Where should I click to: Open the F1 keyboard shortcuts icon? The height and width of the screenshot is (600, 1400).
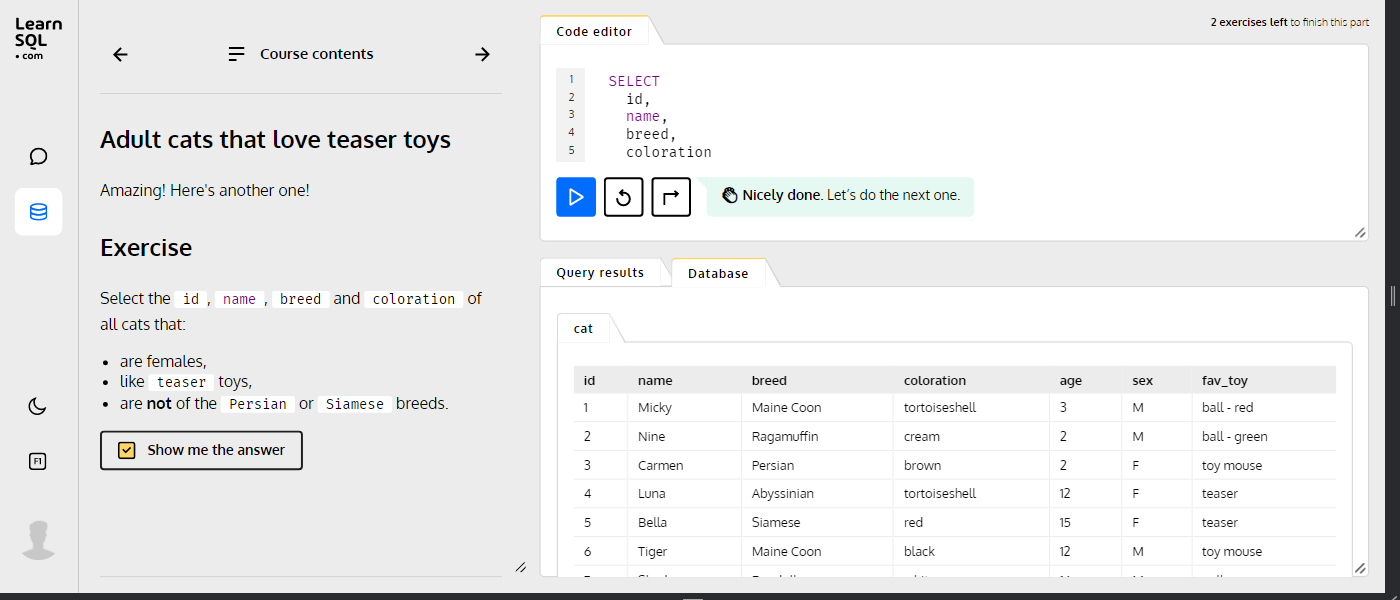coord(38,461)
